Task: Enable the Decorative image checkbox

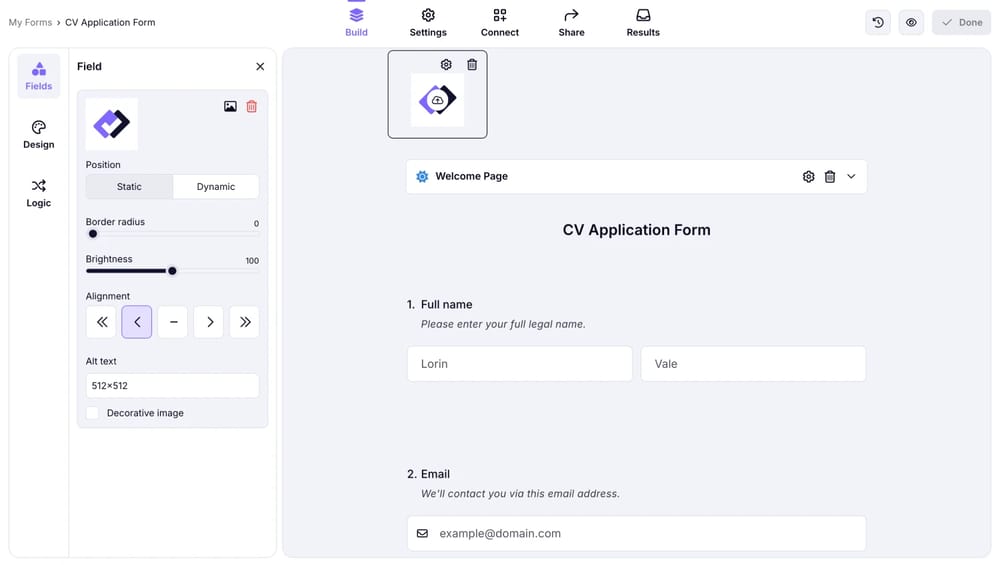Action: [93, 413]
